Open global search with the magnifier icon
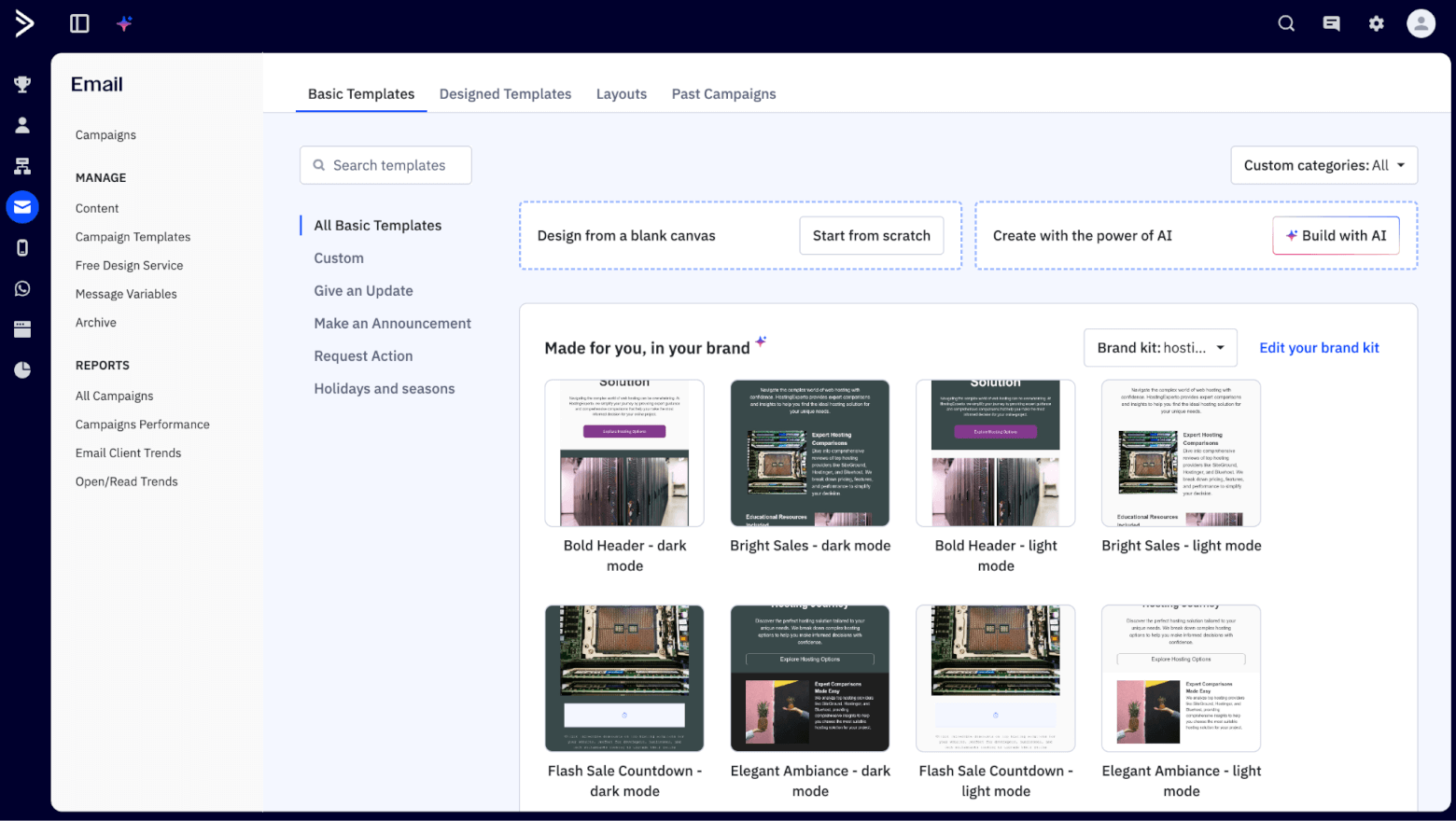The image size is (1456, 821). pos(1285,23)
